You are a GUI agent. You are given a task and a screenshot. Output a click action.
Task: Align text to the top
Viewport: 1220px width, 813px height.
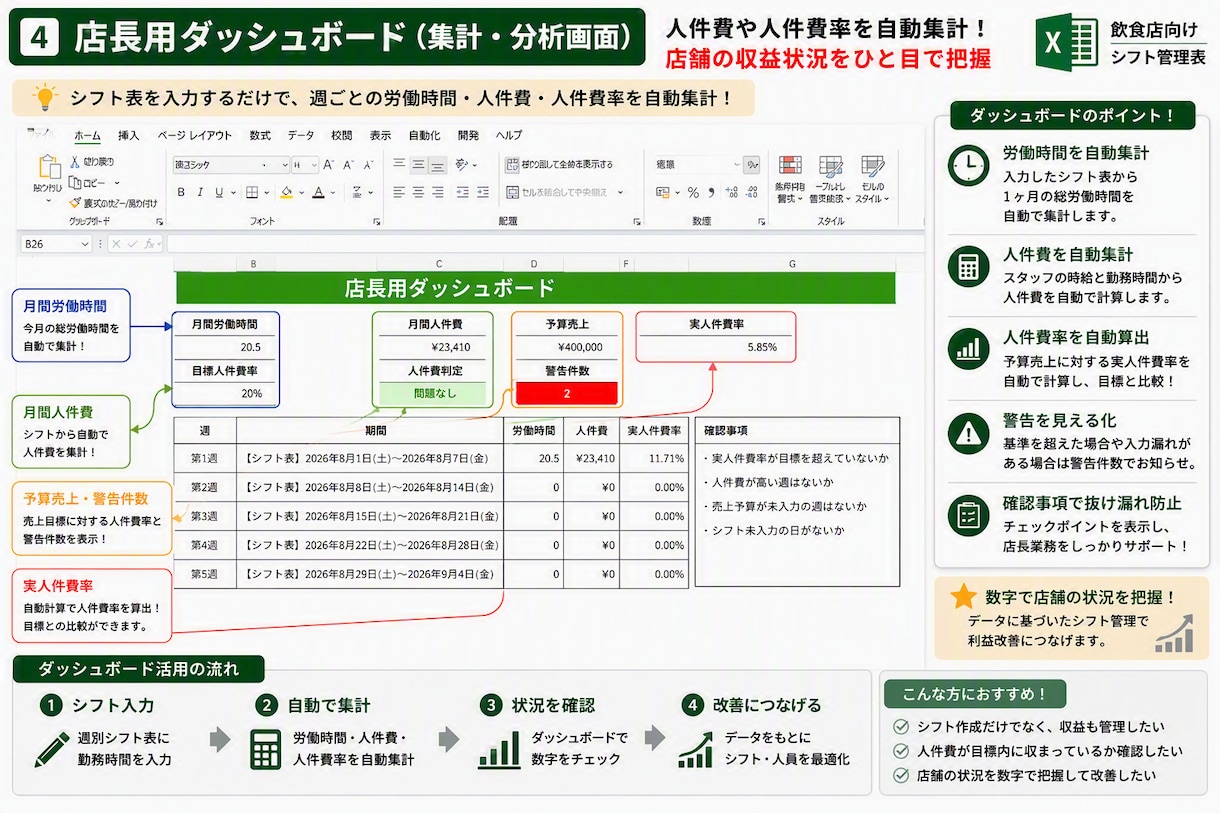coord(398,164)
